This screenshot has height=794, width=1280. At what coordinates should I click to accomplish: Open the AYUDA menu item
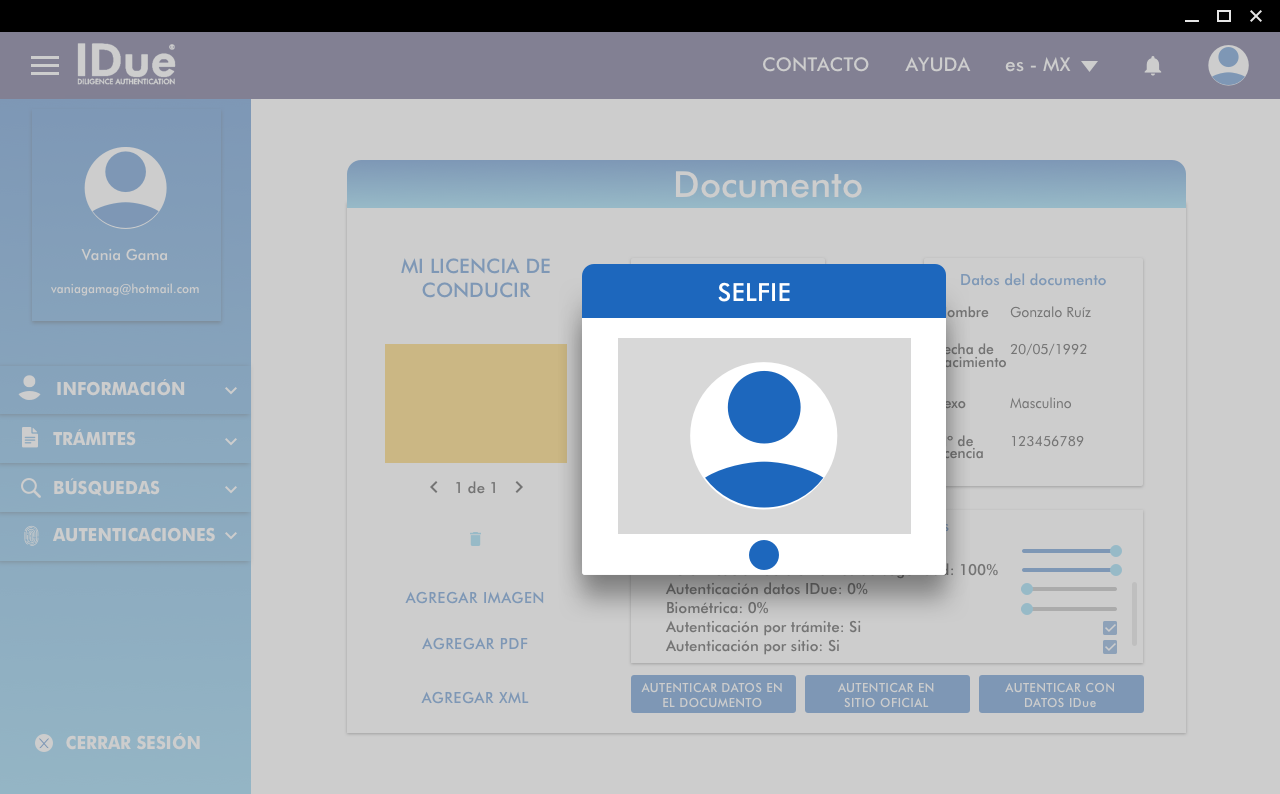tap(937, 65)
